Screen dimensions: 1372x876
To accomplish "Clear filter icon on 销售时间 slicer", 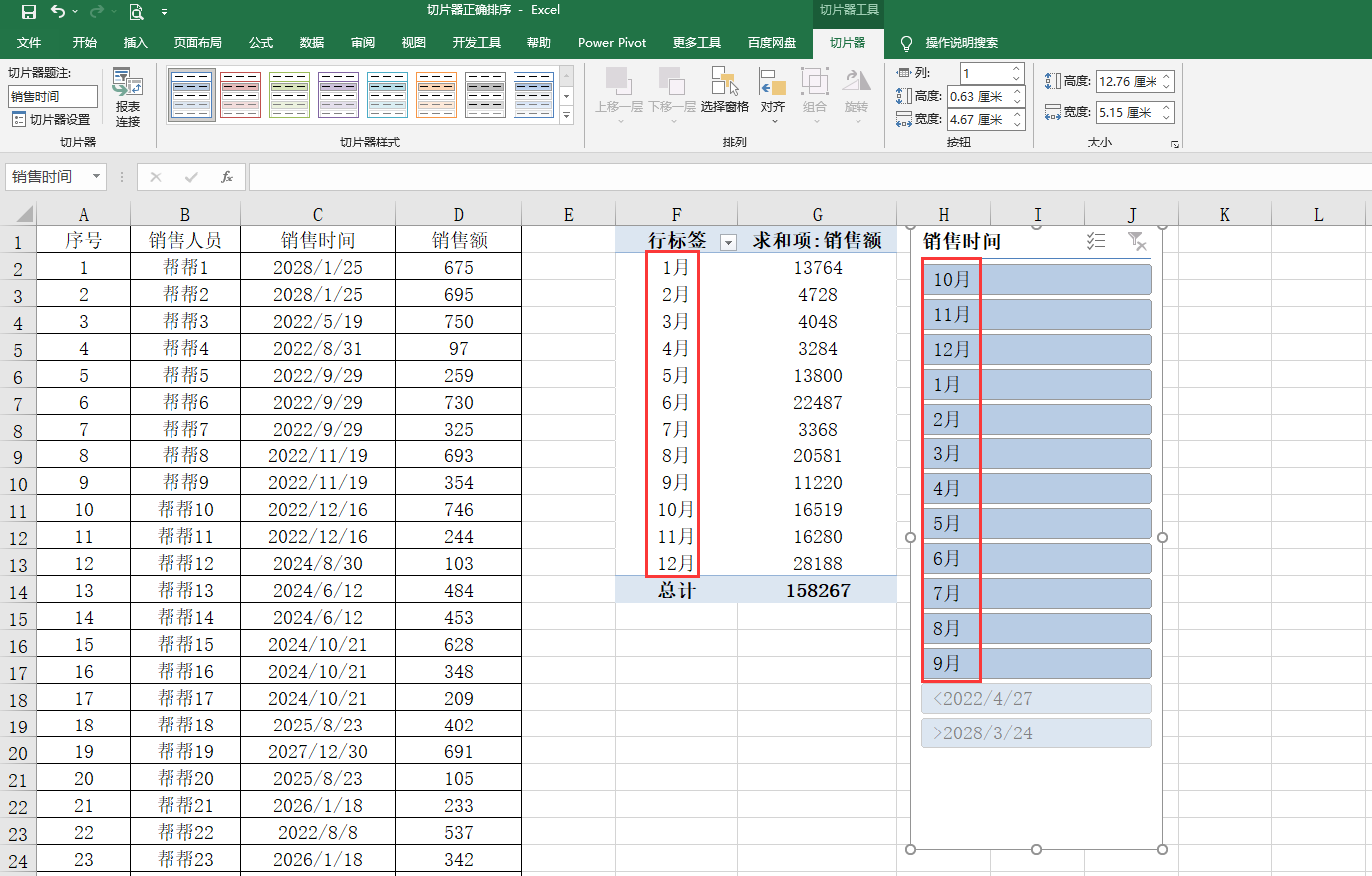I will [1136, 241].
